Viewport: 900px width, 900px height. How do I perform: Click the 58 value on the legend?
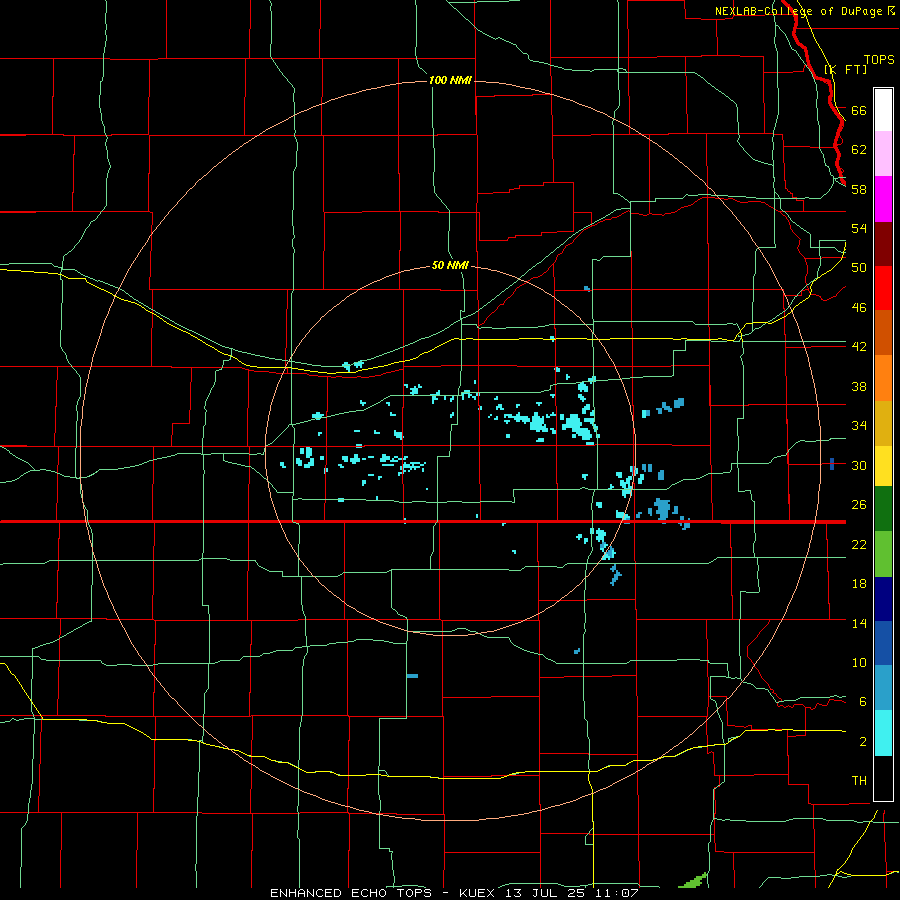pos(859,189)
